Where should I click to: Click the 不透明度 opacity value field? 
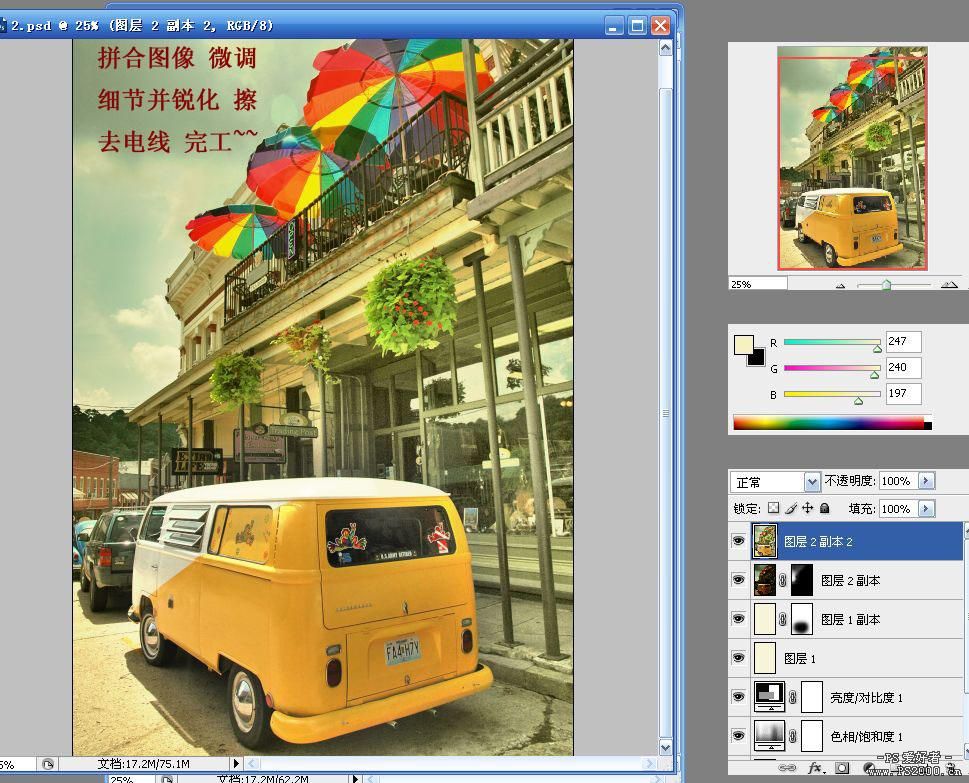tap(899, 481)
